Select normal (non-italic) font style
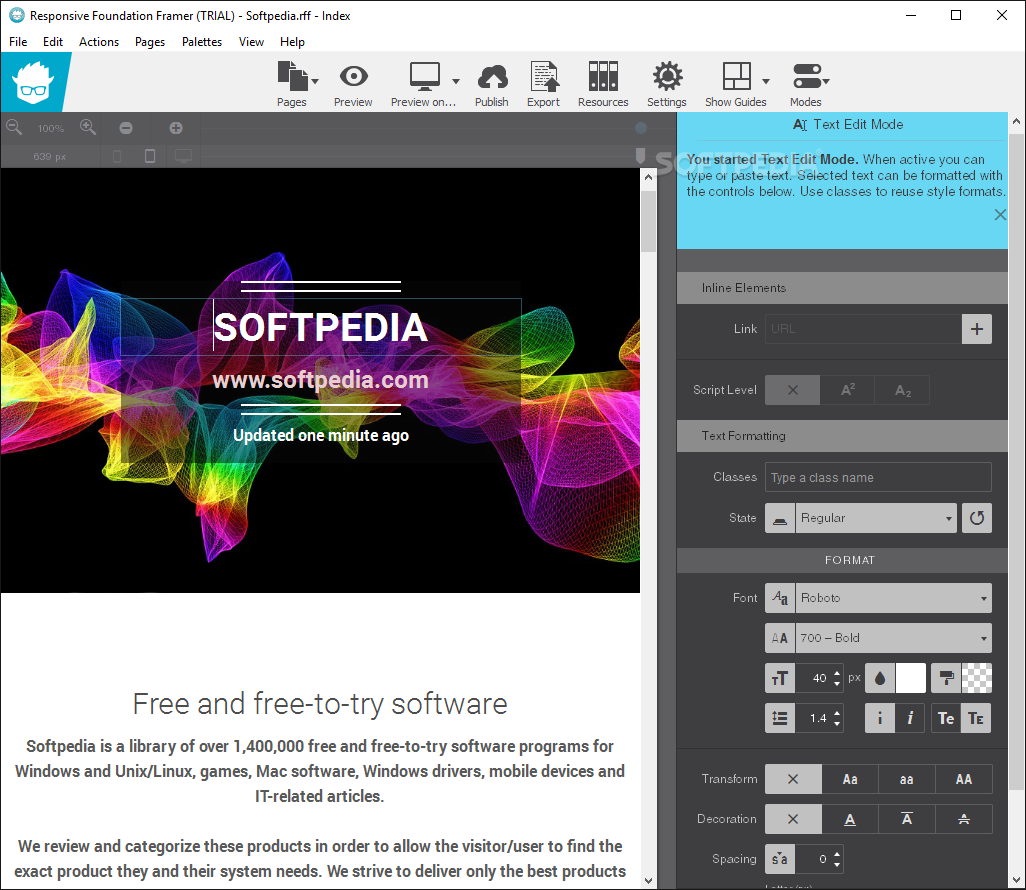Viewport: 1026px width, 890px height. tap(880, 719)
